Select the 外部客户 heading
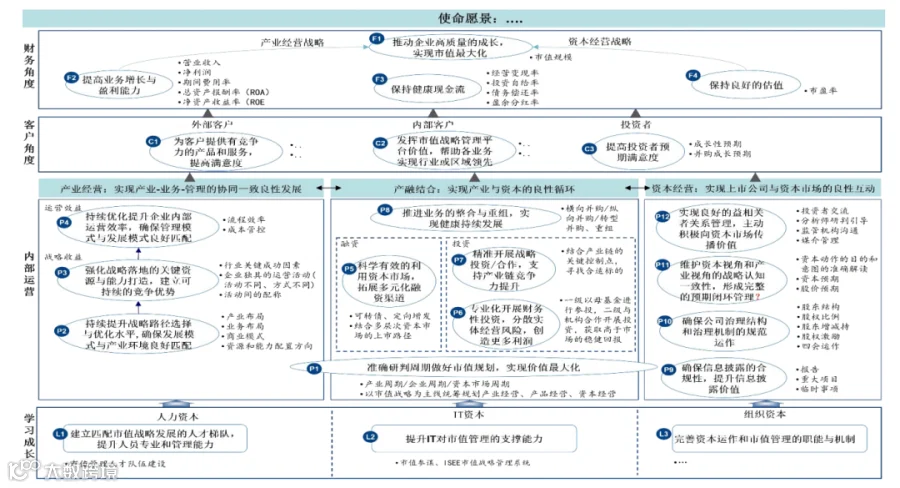This screenshot has height=488, width=900. point(212,124)
